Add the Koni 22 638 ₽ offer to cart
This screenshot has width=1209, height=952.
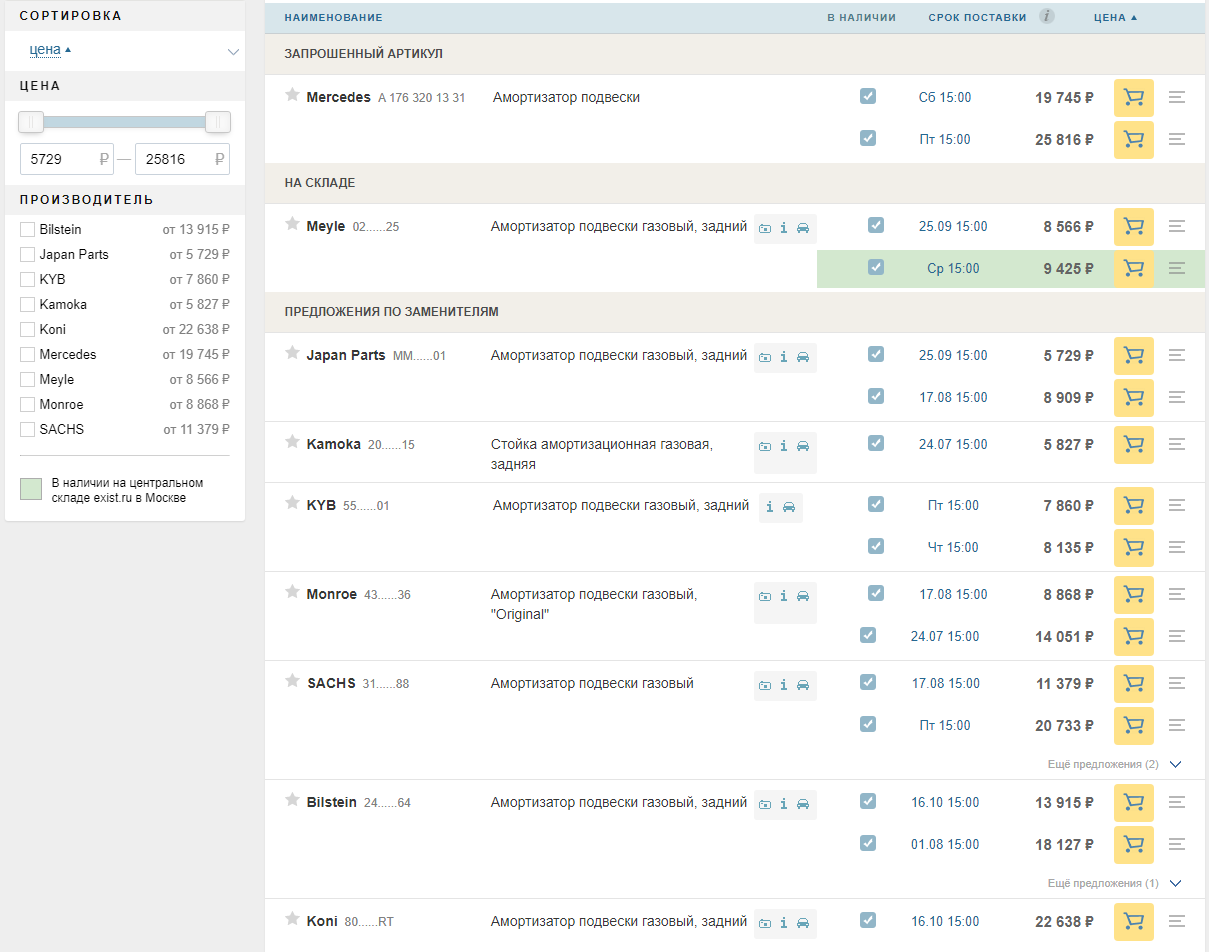1133,922
